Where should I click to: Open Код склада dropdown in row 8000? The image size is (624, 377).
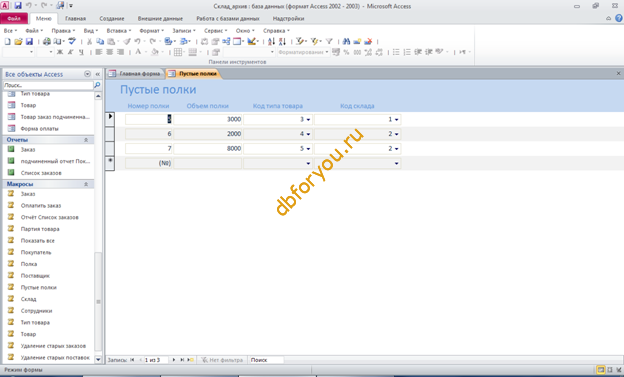coord(396,148)
